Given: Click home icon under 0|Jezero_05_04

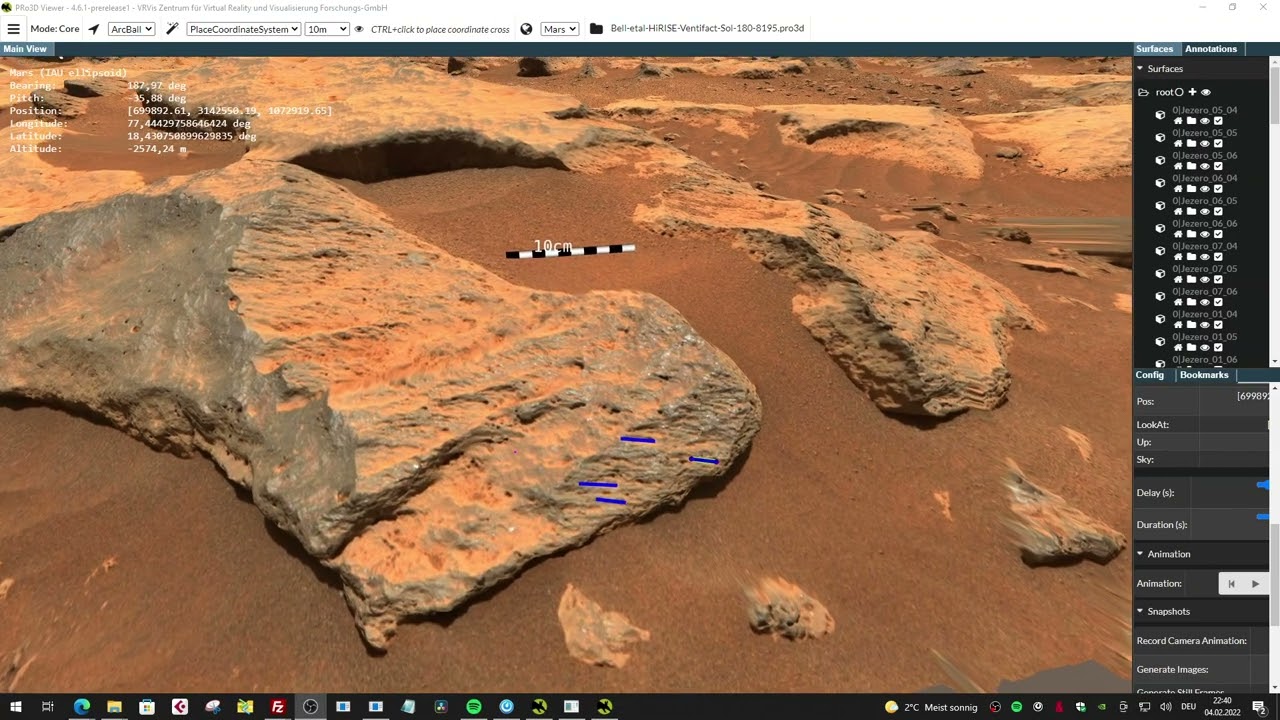Looking at the screenshot, I should [1178, 121].
